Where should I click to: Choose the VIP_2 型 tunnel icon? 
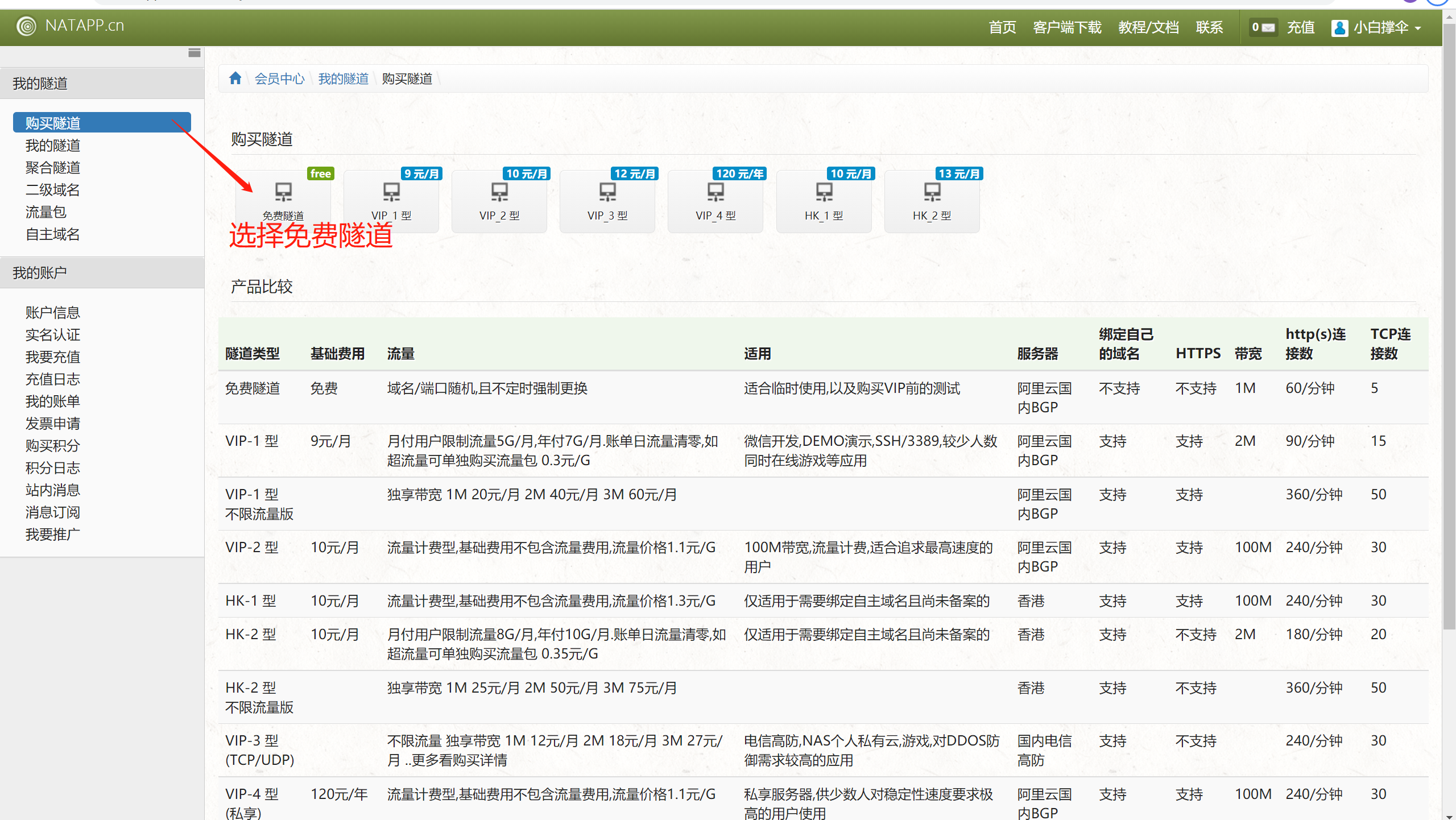(x=499, y=192)
